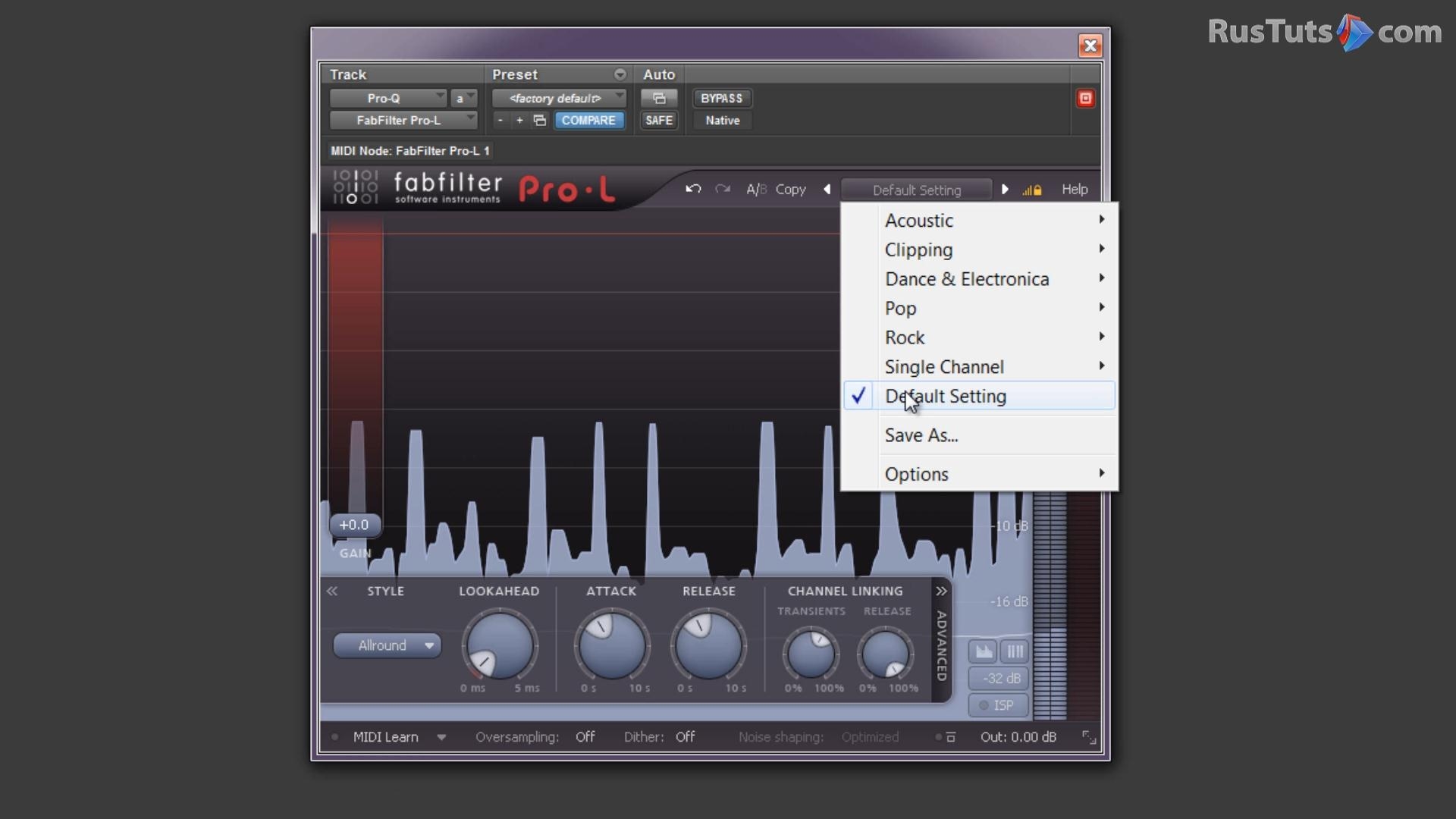Click the undo arrow icon
Screen dimensions: 1456x819
point(693,189)
